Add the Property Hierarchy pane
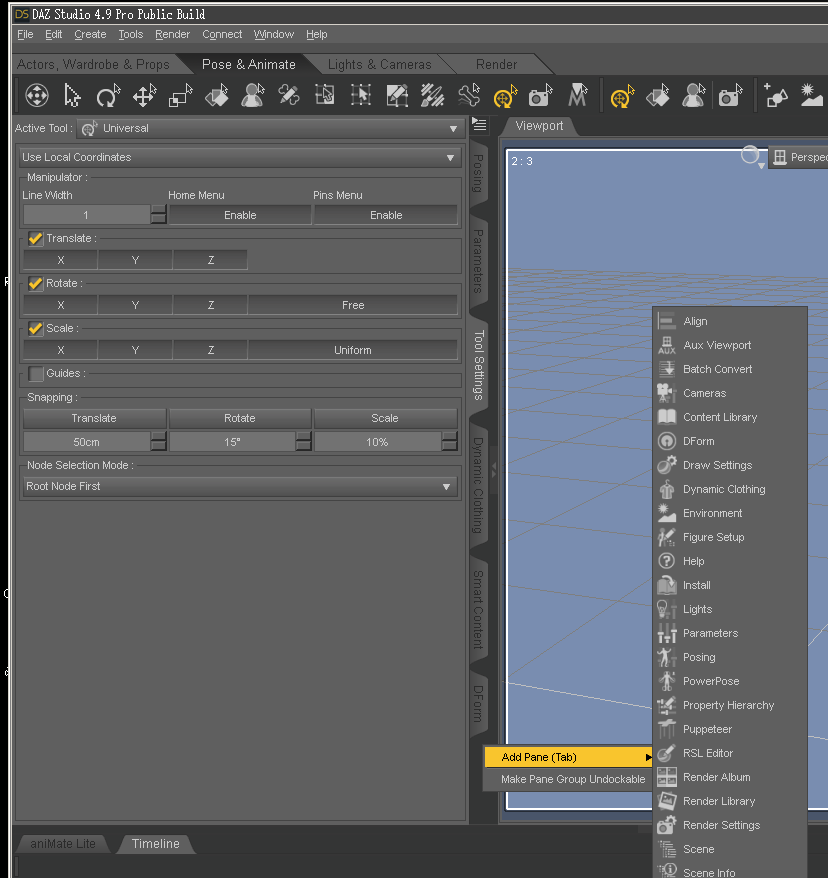This screenshot has height=878, width=828. [728, 706]
